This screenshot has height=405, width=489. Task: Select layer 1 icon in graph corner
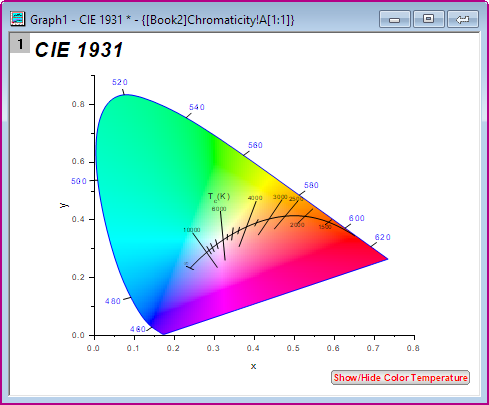point(20,44)
